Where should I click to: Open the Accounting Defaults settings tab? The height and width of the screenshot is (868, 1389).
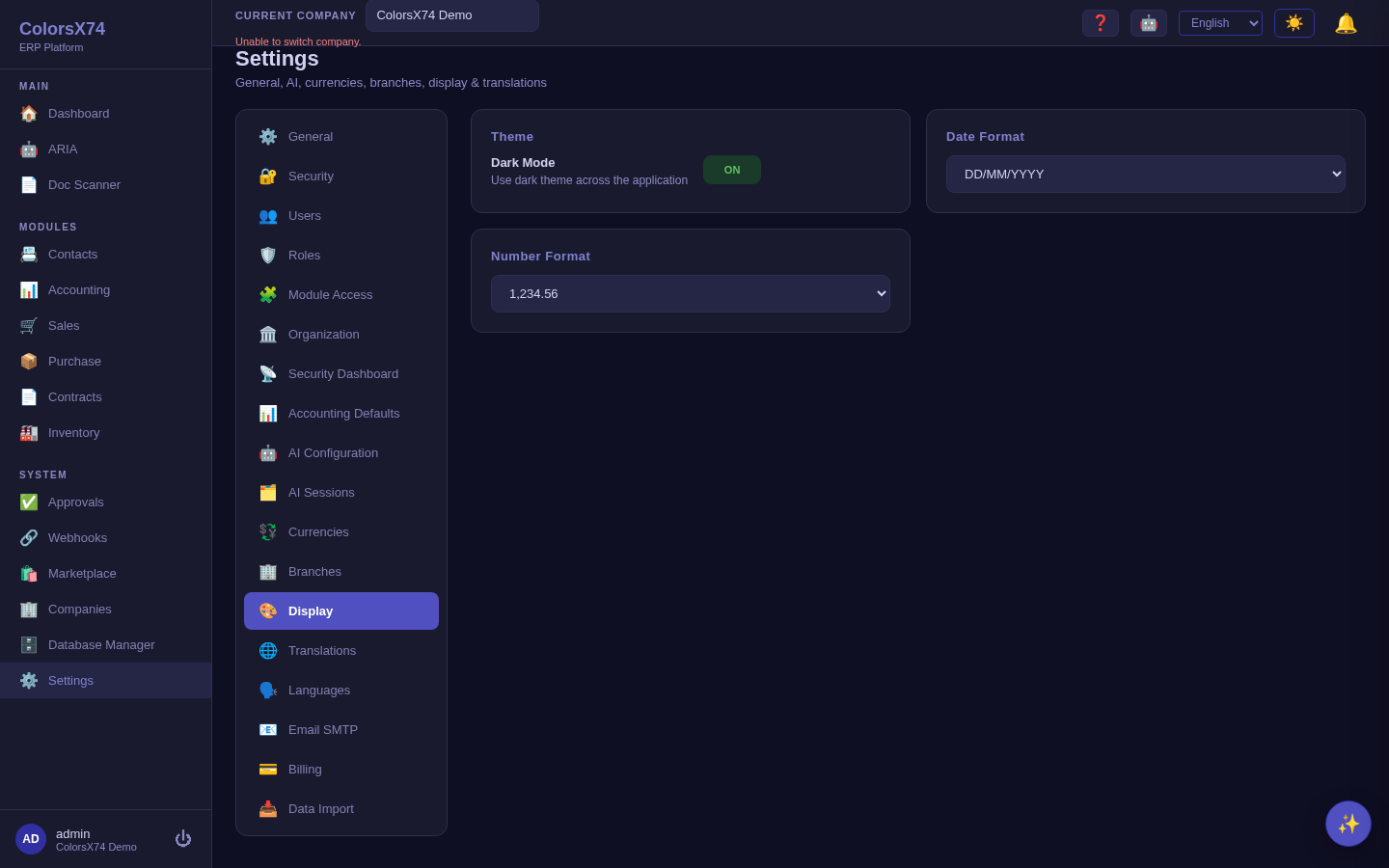(x=341, y=414)
